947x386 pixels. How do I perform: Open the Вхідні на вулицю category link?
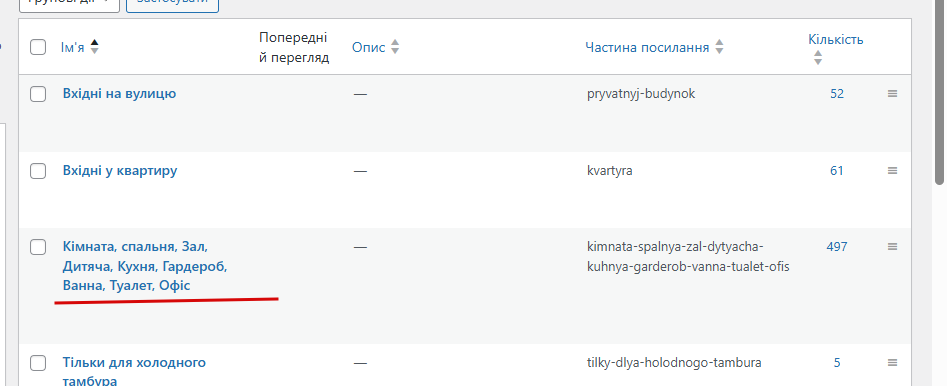coord(119,94)
